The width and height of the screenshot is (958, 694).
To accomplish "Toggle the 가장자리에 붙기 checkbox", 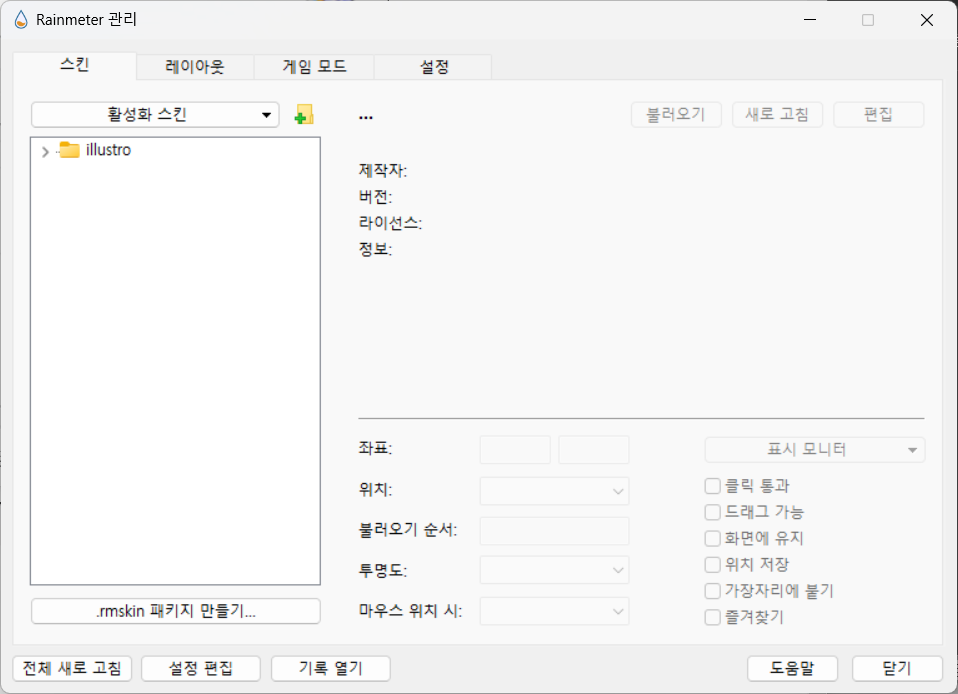I will 712,591.
